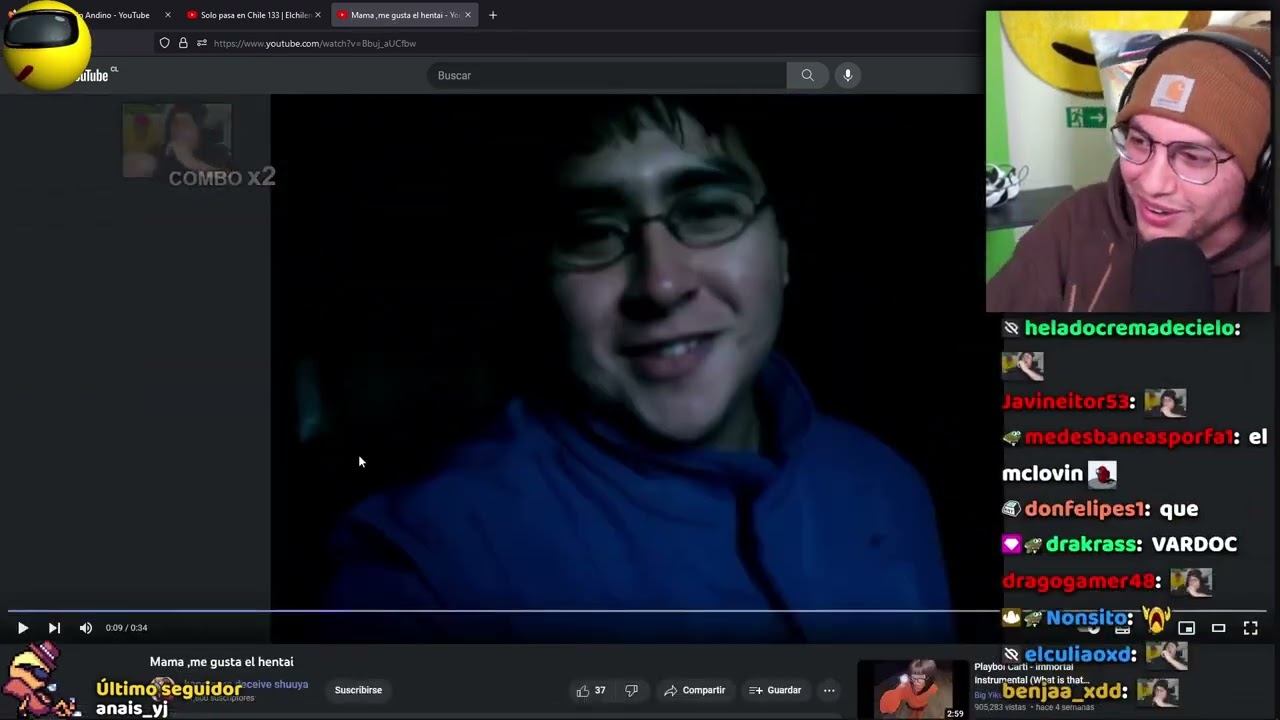Click the tracking protection shield icon
Image resolution: width=1280 pixels, height=720 pixels.
click(164, 43)
